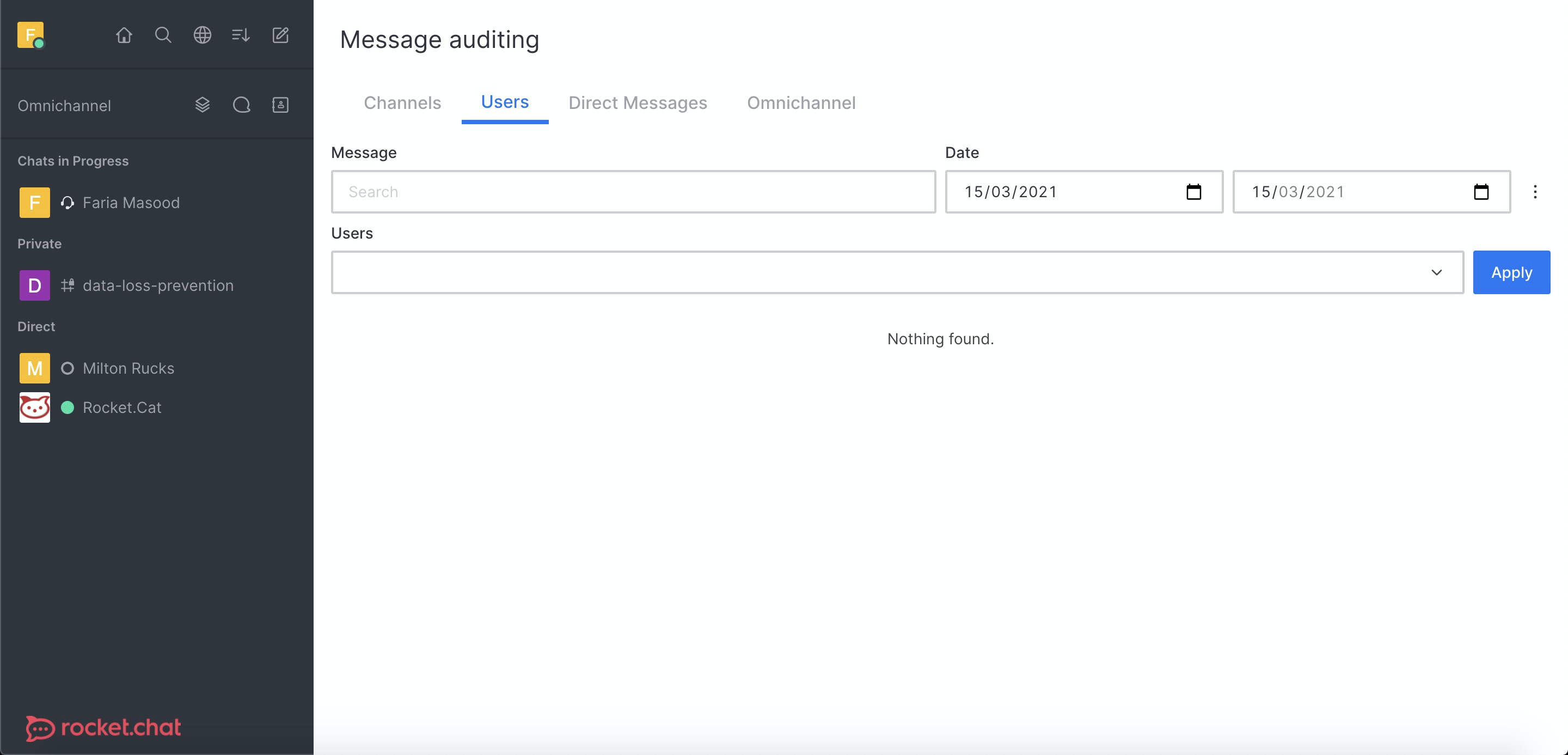
Task: Open the sort options icon
Action: tap(241, 35)
